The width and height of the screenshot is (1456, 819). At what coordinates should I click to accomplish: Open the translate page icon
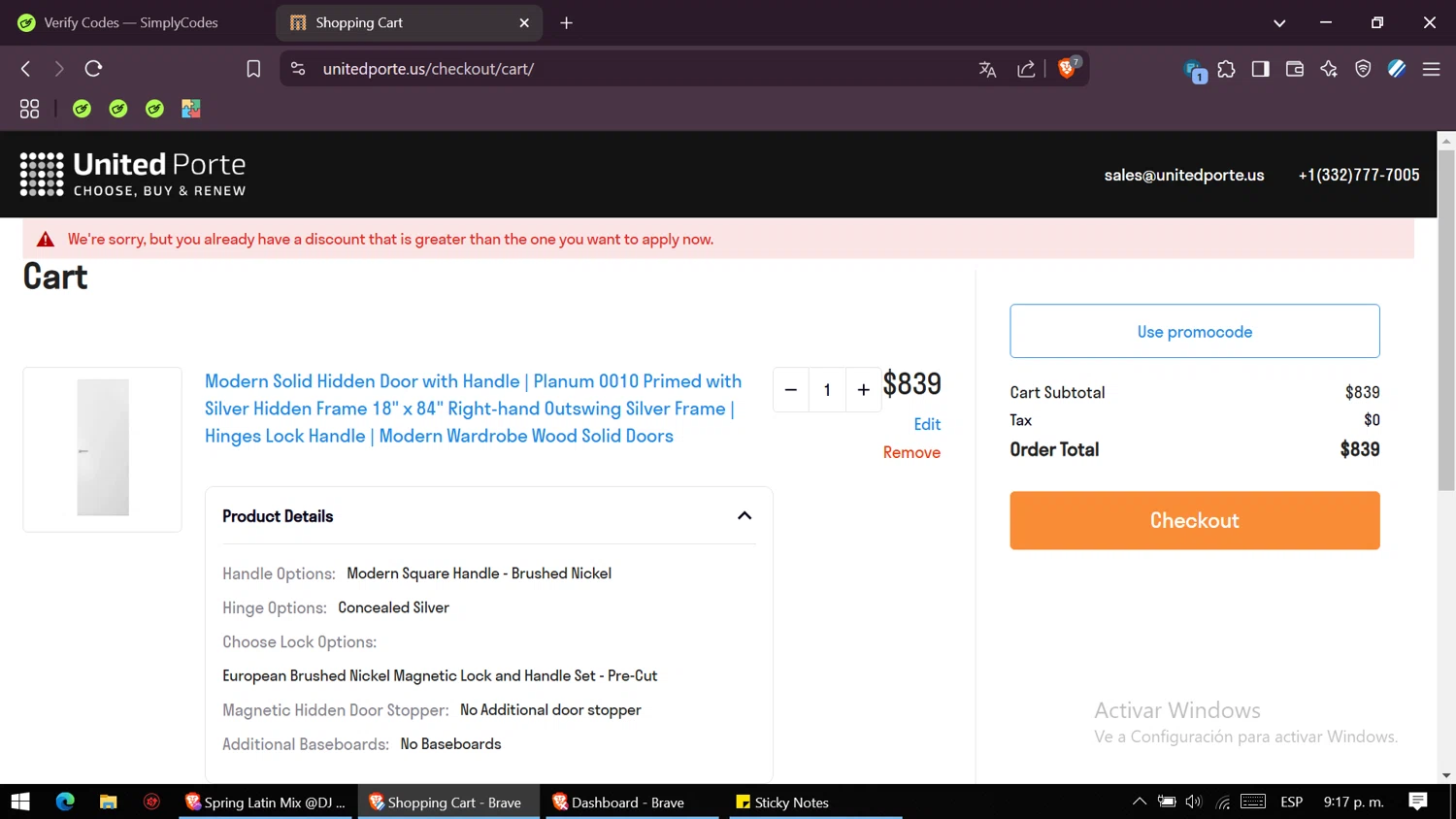pos(987,69)
